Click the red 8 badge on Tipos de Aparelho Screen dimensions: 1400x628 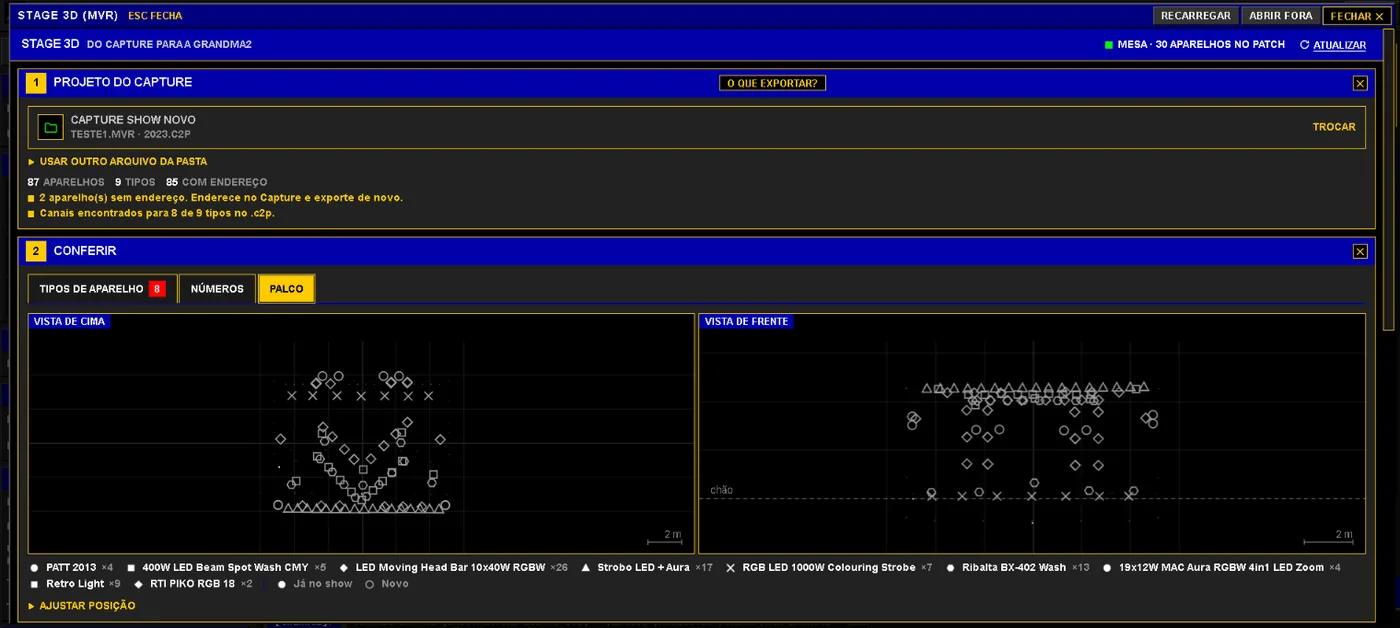pyautogui.click(x=157, y=289)
